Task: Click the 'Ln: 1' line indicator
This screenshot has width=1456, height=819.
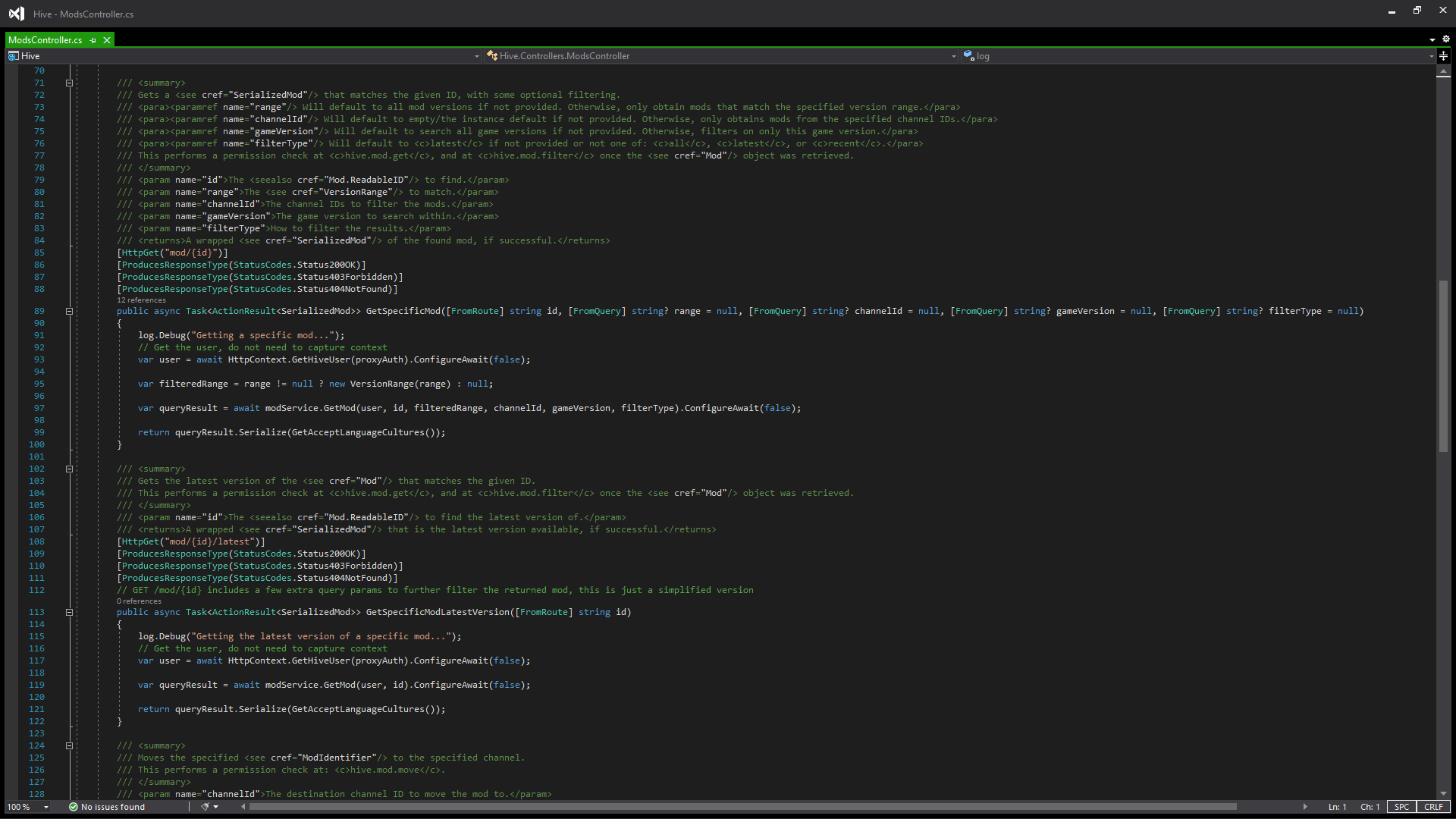Action: [1337, 807]
